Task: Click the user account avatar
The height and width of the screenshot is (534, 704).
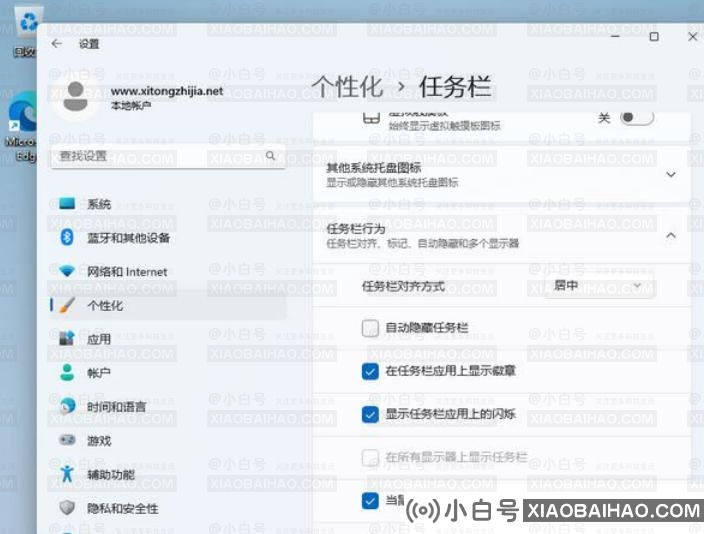Action: click(x=75, y=97)
